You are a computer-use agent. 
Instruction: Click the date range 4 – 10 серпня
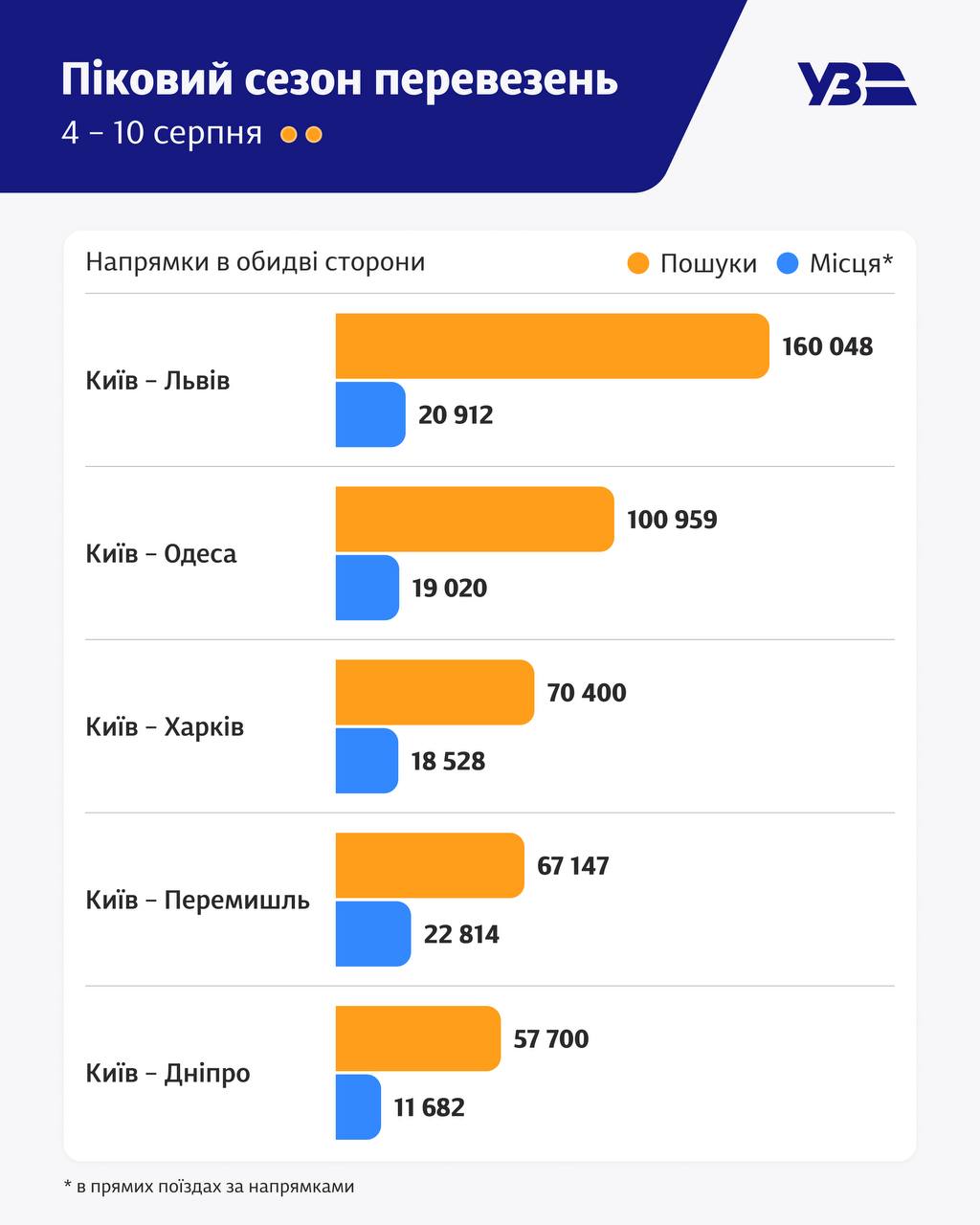click(162, 133)
